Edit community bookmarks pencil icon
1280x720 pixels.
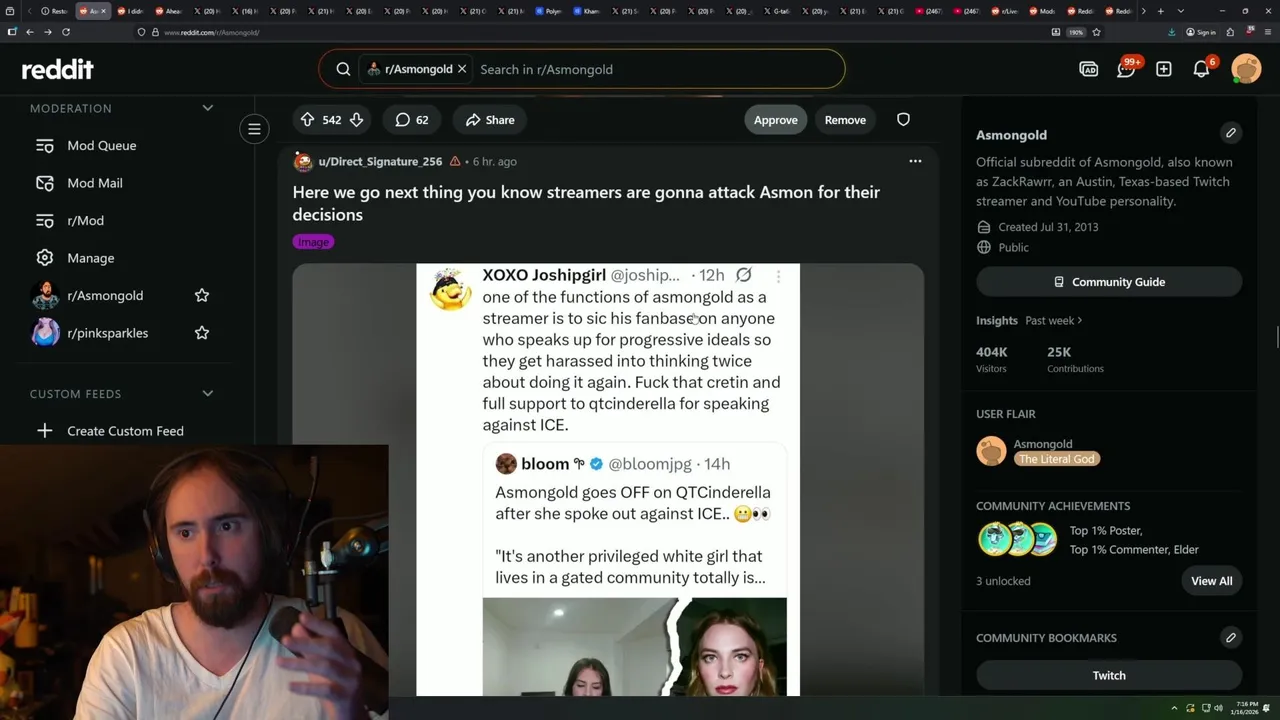(1231, 638)
